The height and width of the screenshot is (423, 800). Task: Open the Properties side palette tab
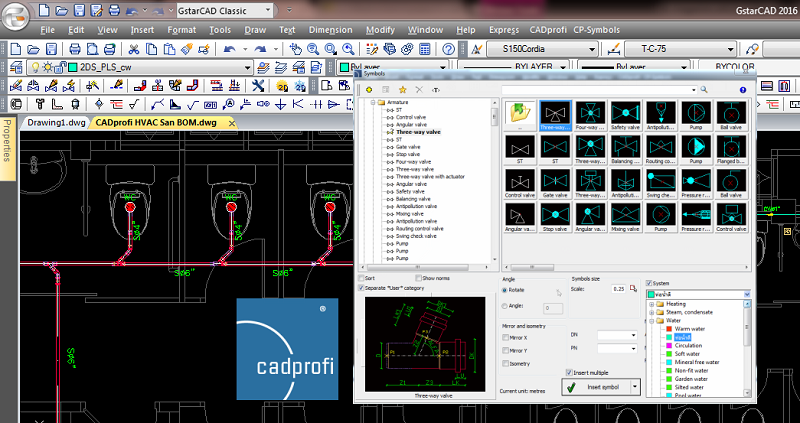click(7, 148)
